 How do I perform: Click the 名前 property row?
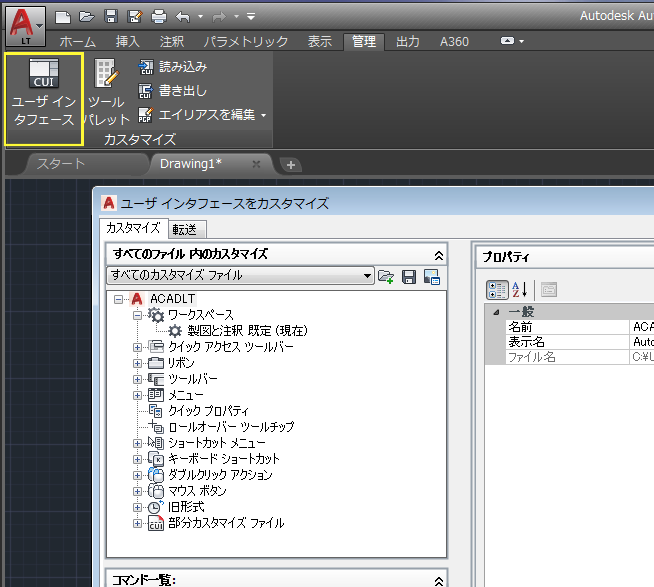580,327
